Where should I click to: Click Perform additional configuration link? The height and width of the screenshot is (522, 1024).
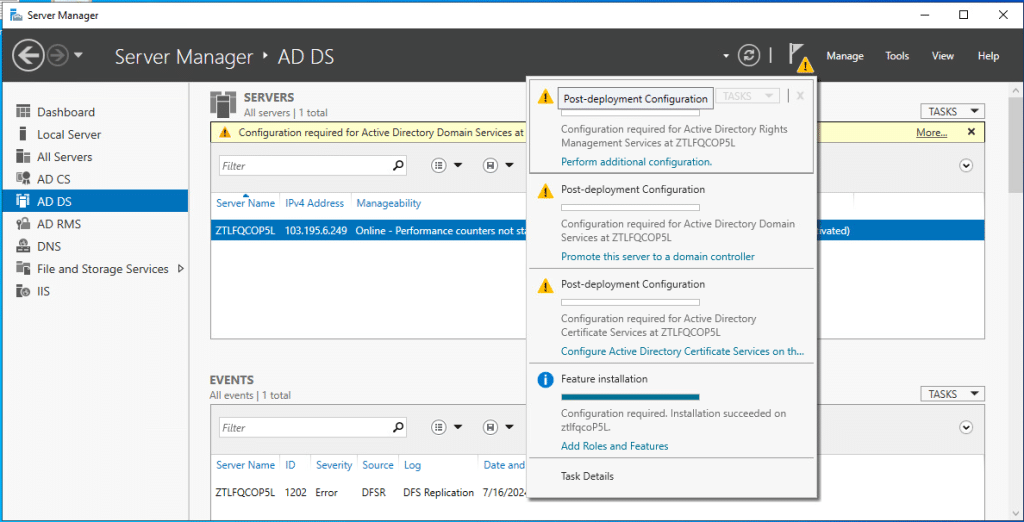[636, 161]
